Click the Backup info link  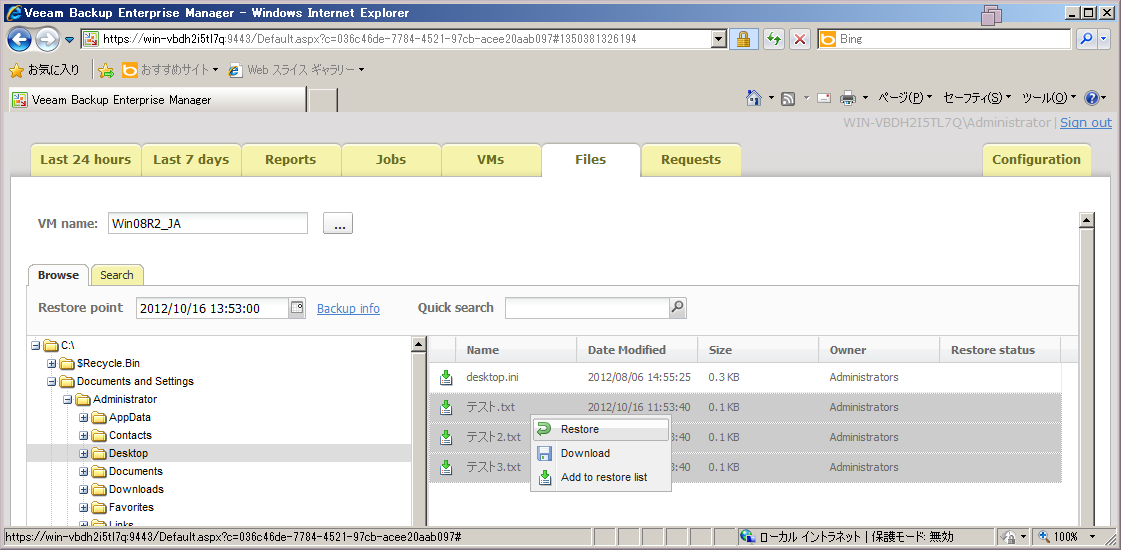point(348,308)
